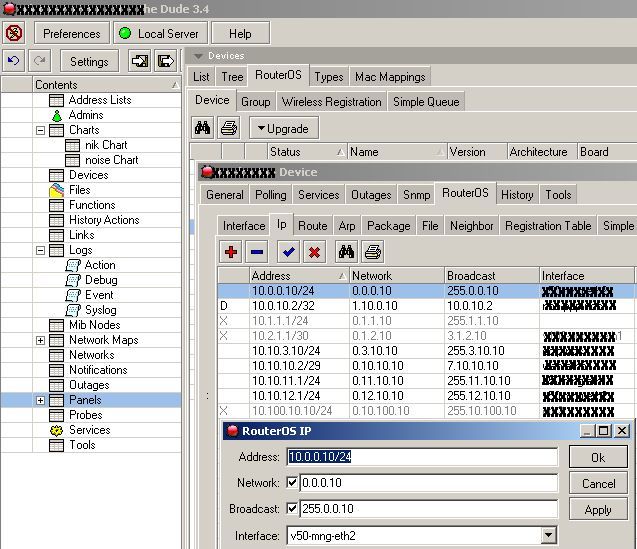The height and width of the screenshot is (549, 637).
Task: Open Files in Contents tree
Action: tap(80, 190)
